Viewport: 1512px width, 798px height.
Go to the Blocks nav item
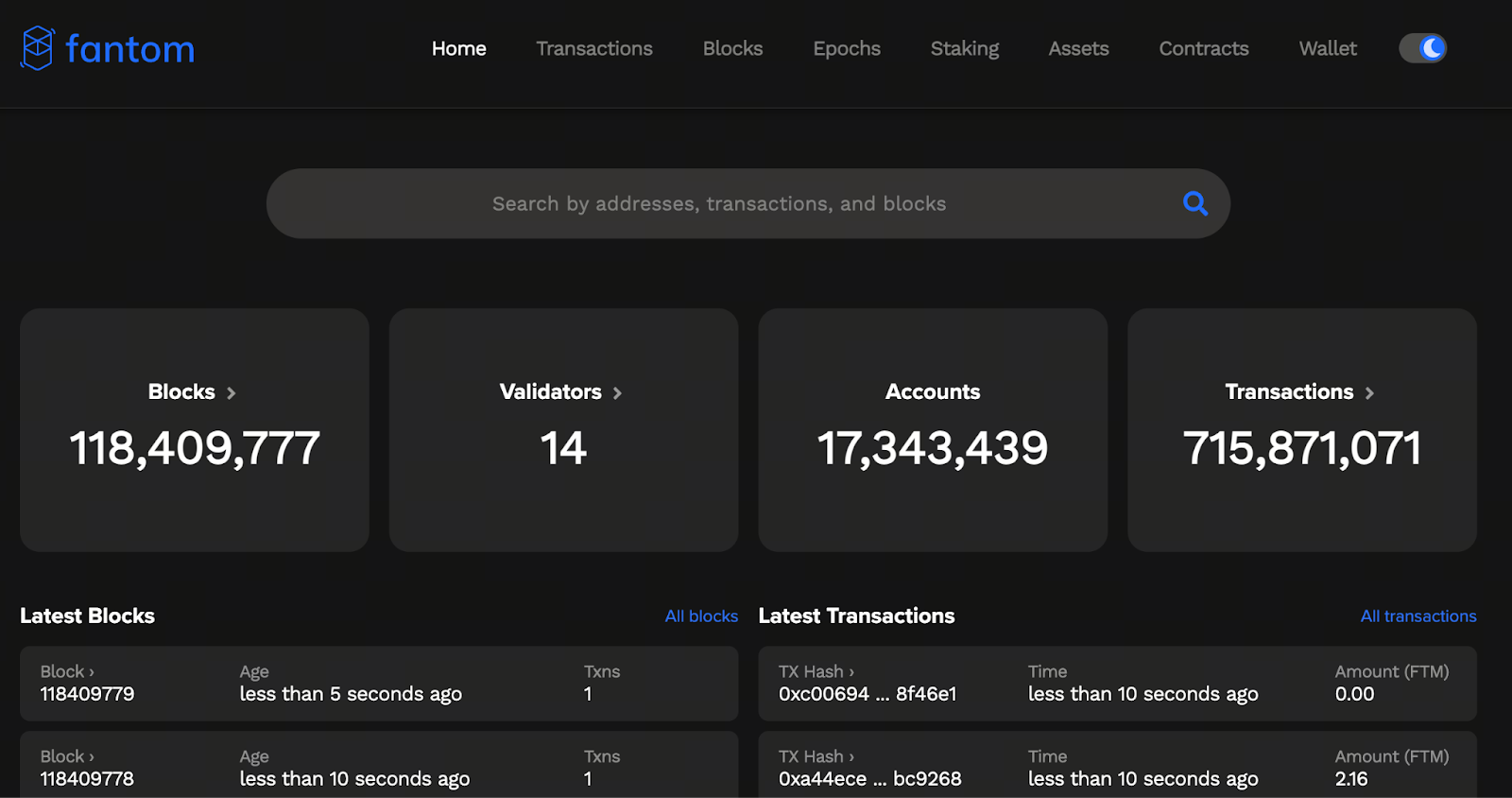[x=733, y=48]
